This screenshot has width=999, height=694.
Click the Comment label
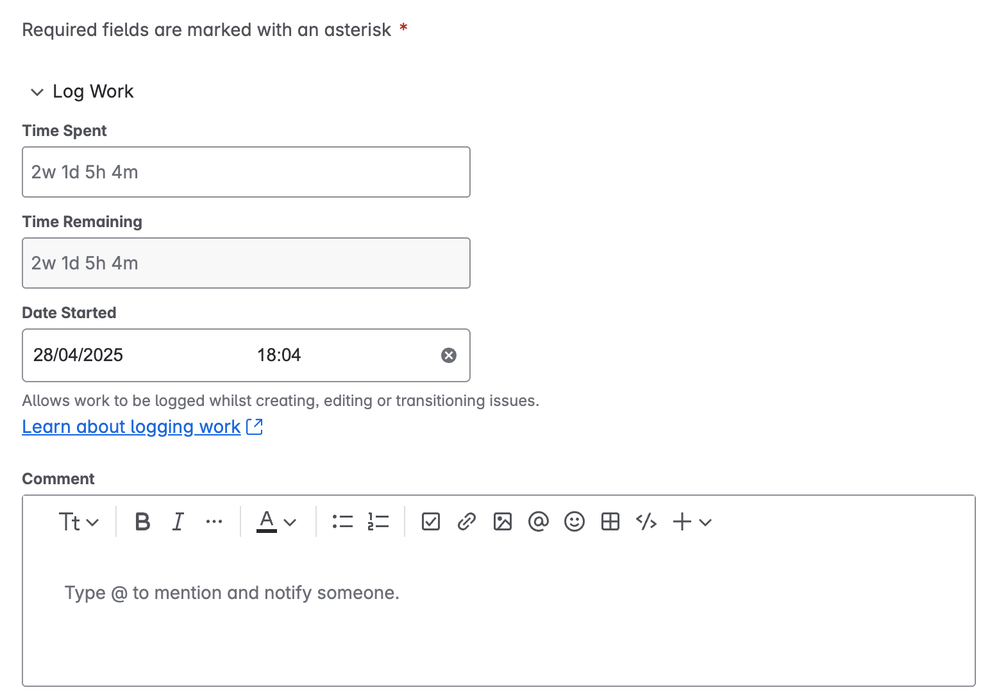pos(58,479)
